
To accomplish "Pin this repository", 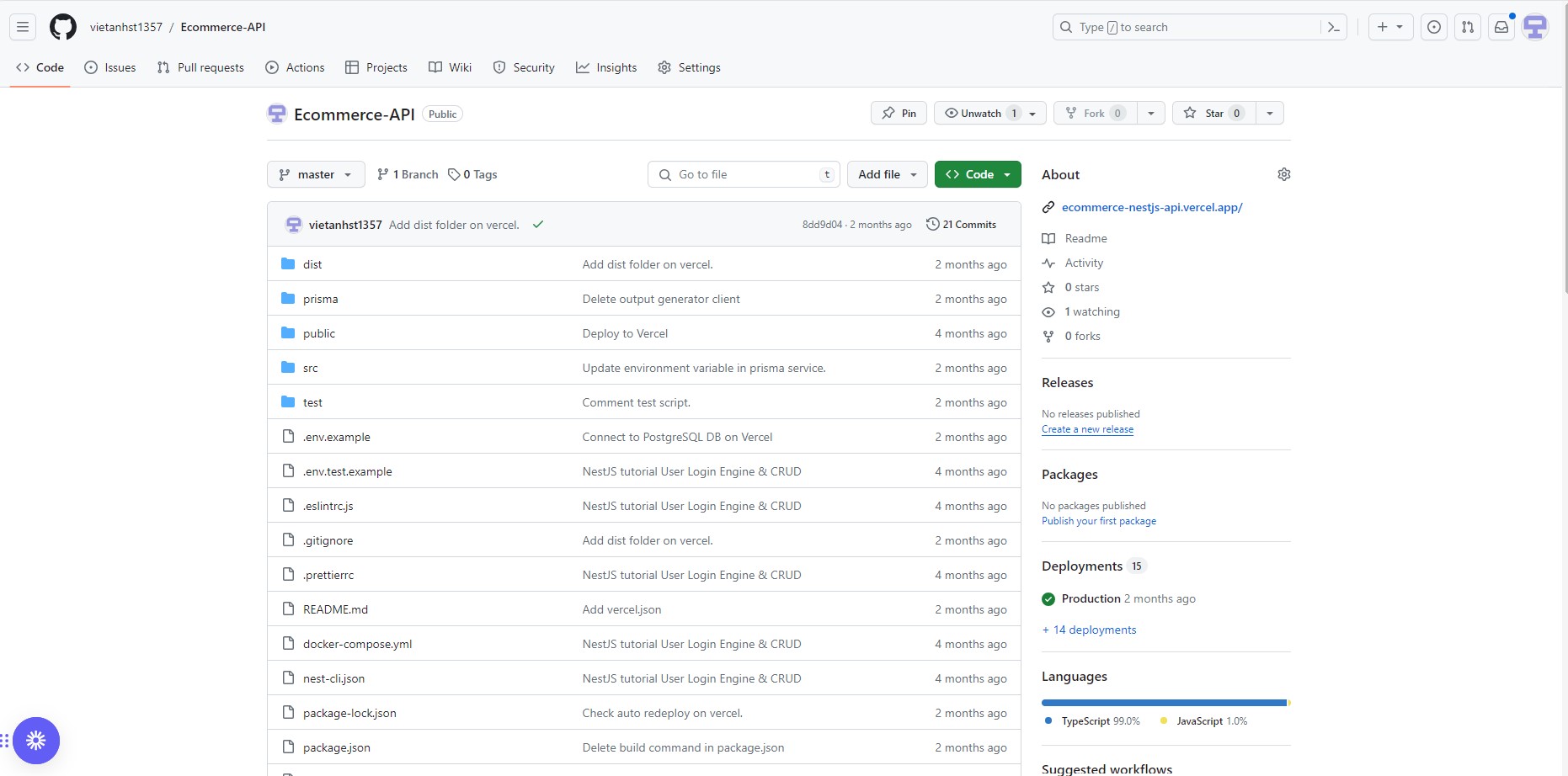I will coord(899,113).
